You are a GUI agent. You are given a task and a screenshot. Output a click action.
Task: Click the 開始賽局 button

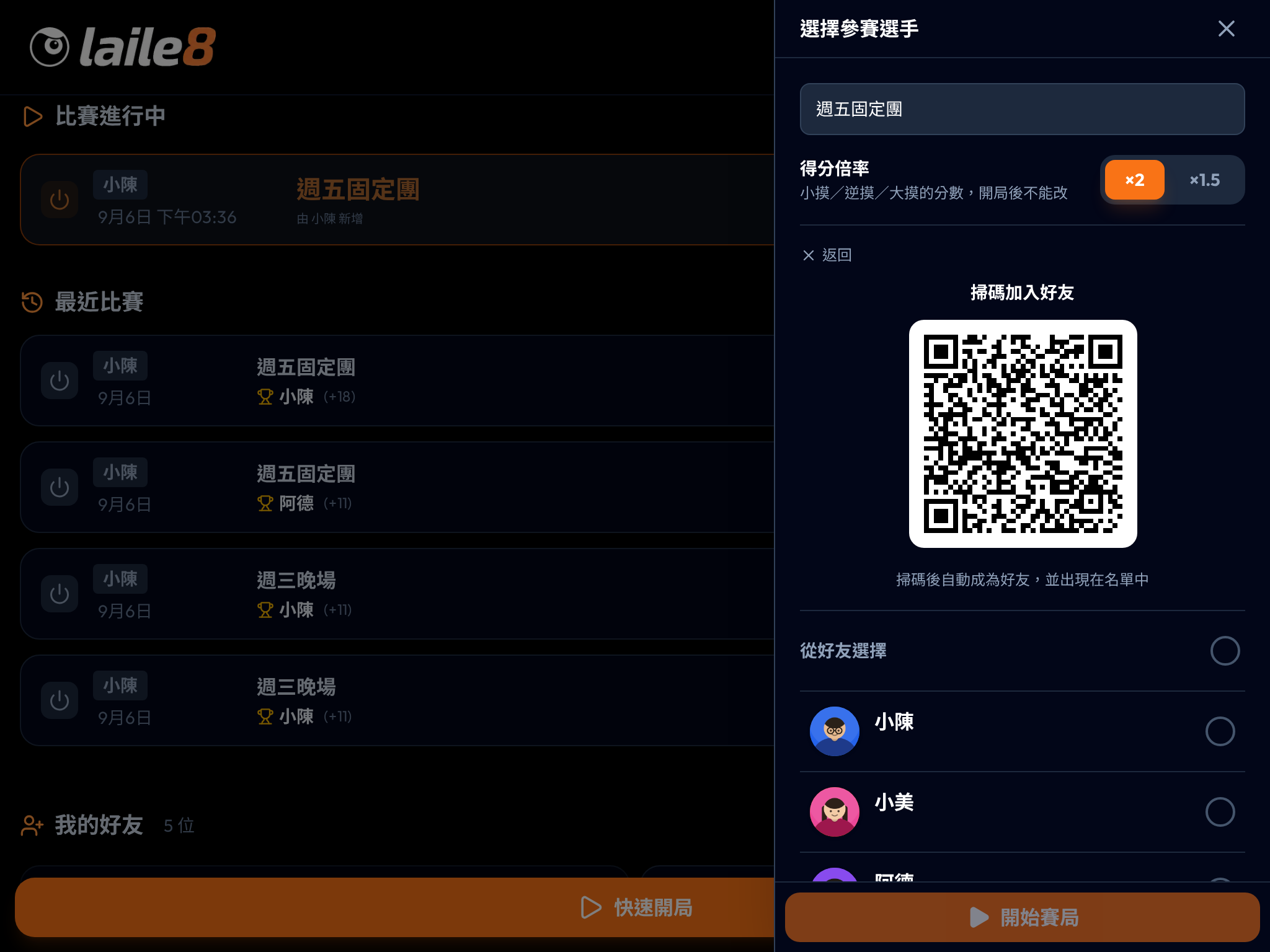[x=1022, y=917]
